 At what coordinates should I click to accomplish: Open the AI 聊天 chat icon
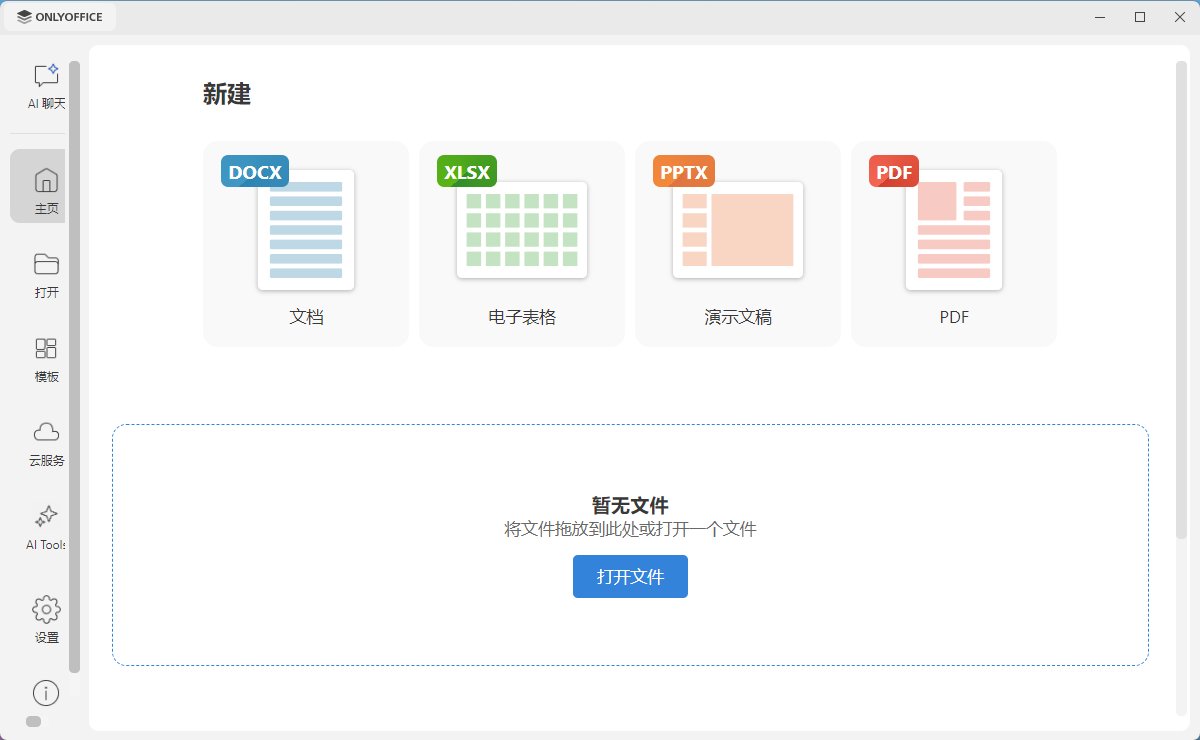pos(46,76)
